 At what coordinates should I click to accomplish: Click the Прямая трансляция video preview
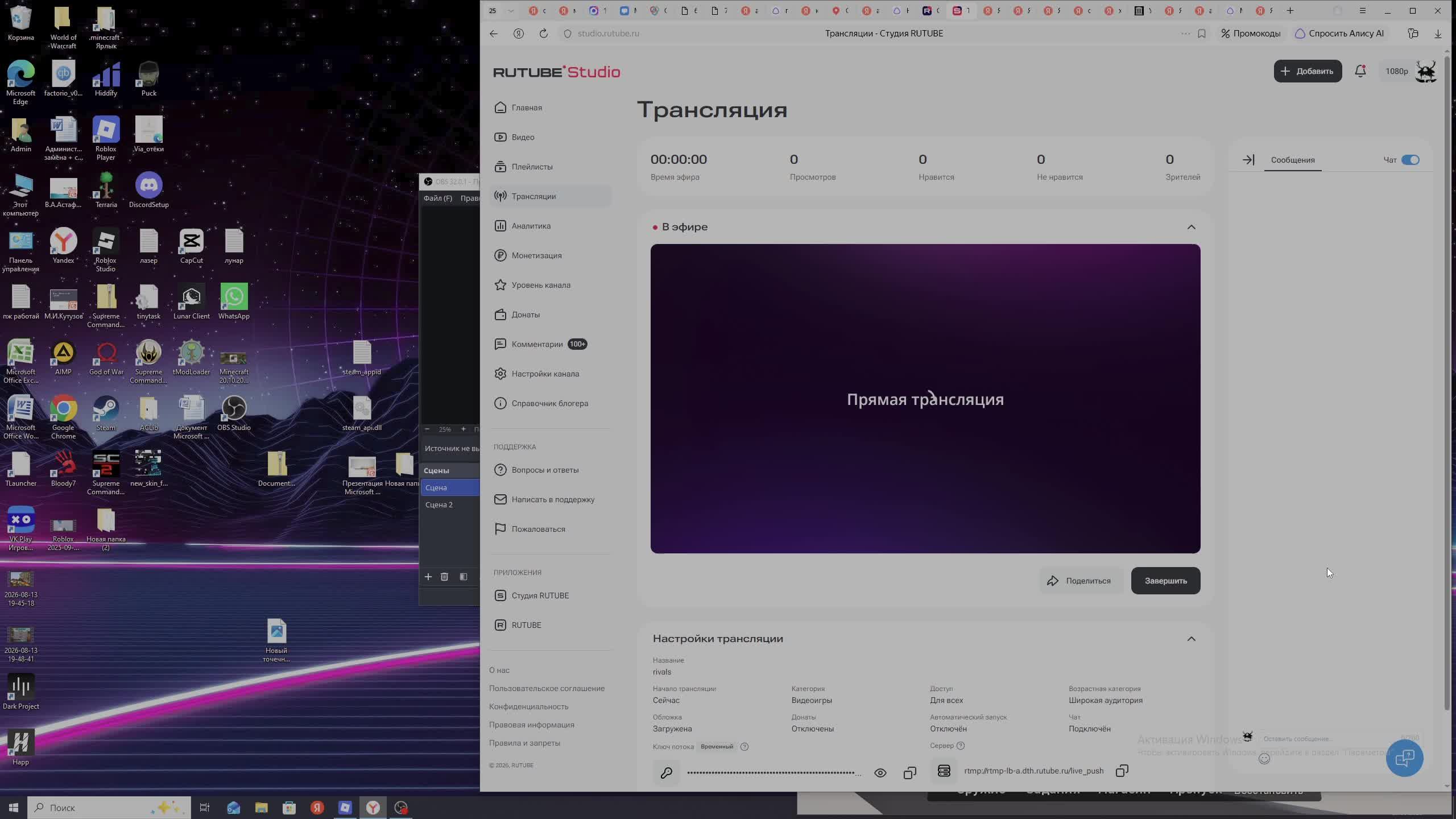(925, 399)
